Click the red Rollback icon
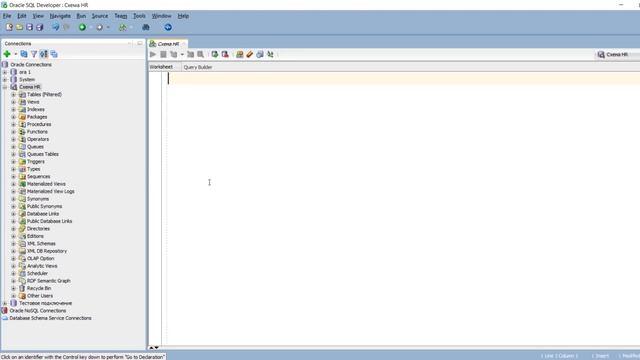 [x=225, y=54]
